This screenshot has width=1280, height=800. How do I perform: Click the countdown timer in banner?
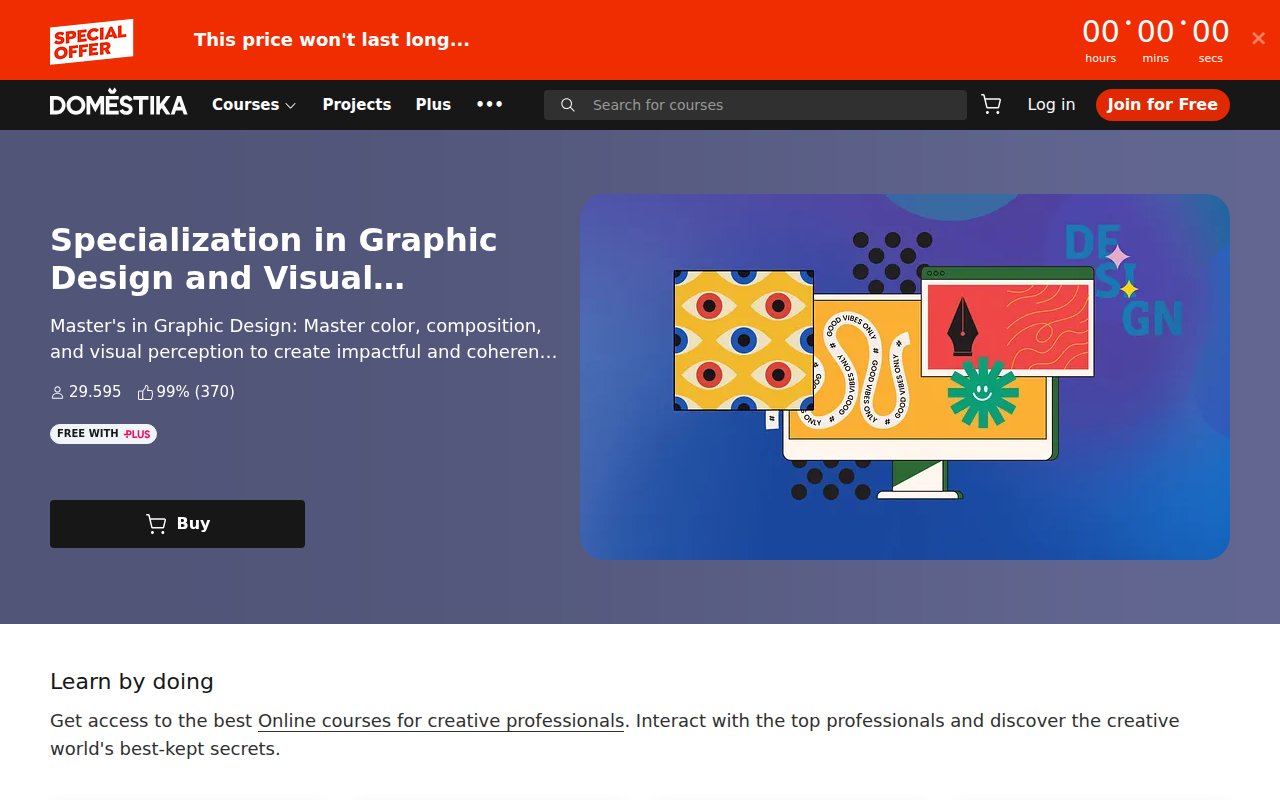coord(1155,40)
